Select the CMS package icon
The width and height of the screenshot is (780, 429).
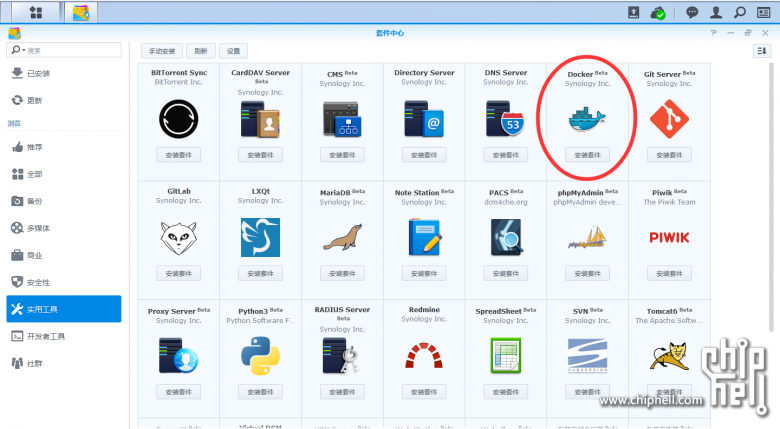(342, 119)
